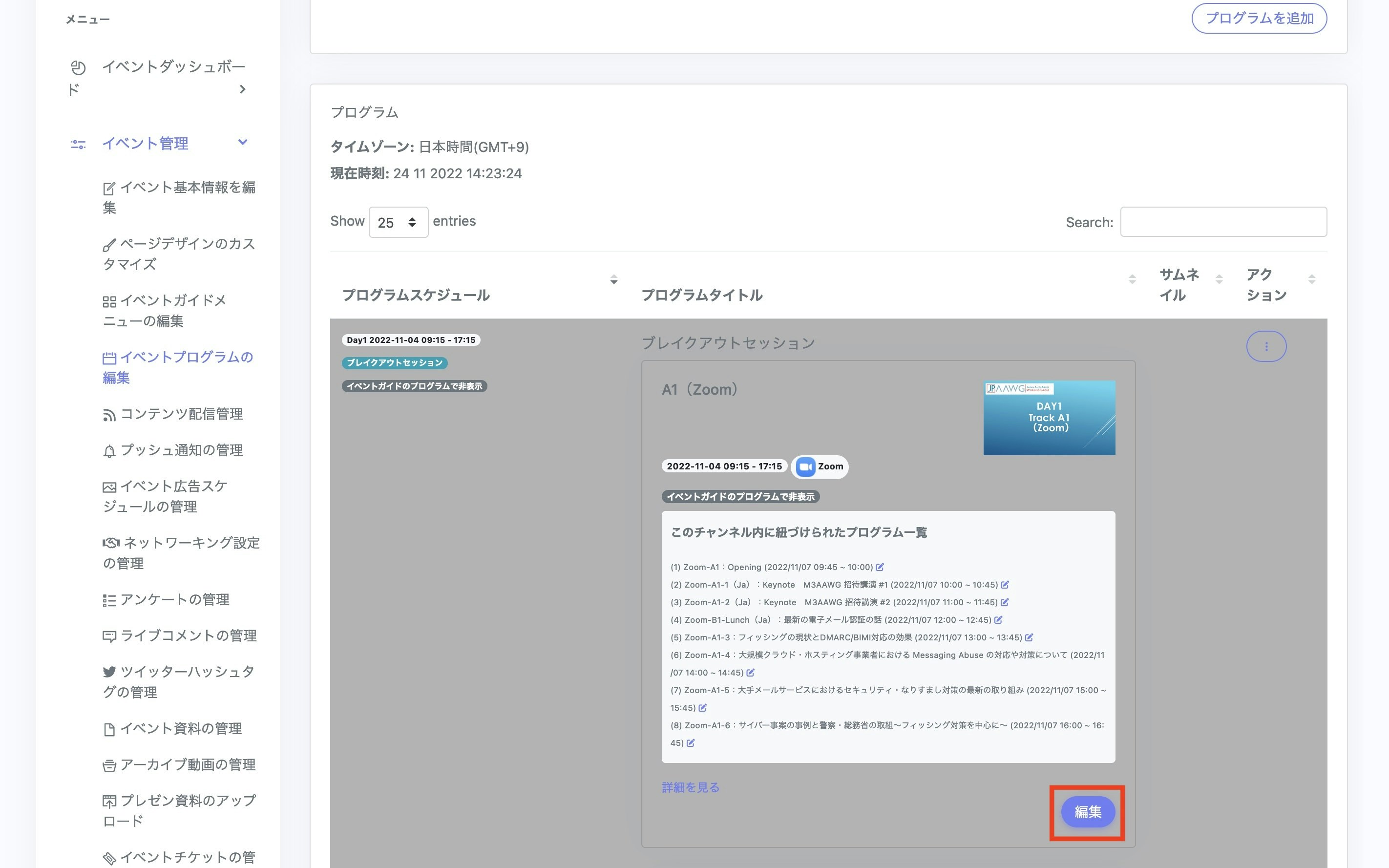This screenshot has height=868, width=1389.
Task: Click the Zoom camera badge
Action: click(x=819, y=466)
